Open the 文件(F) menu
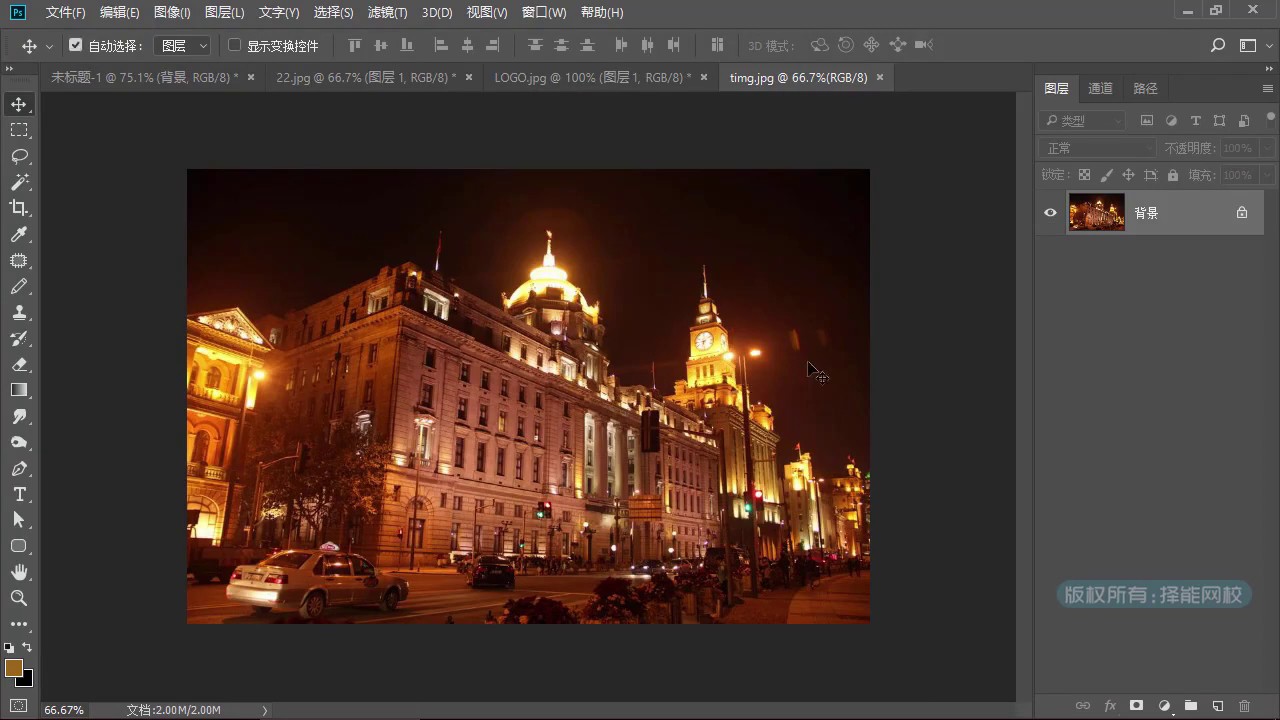Viewport: 1280px width, 720px height. 66,13
